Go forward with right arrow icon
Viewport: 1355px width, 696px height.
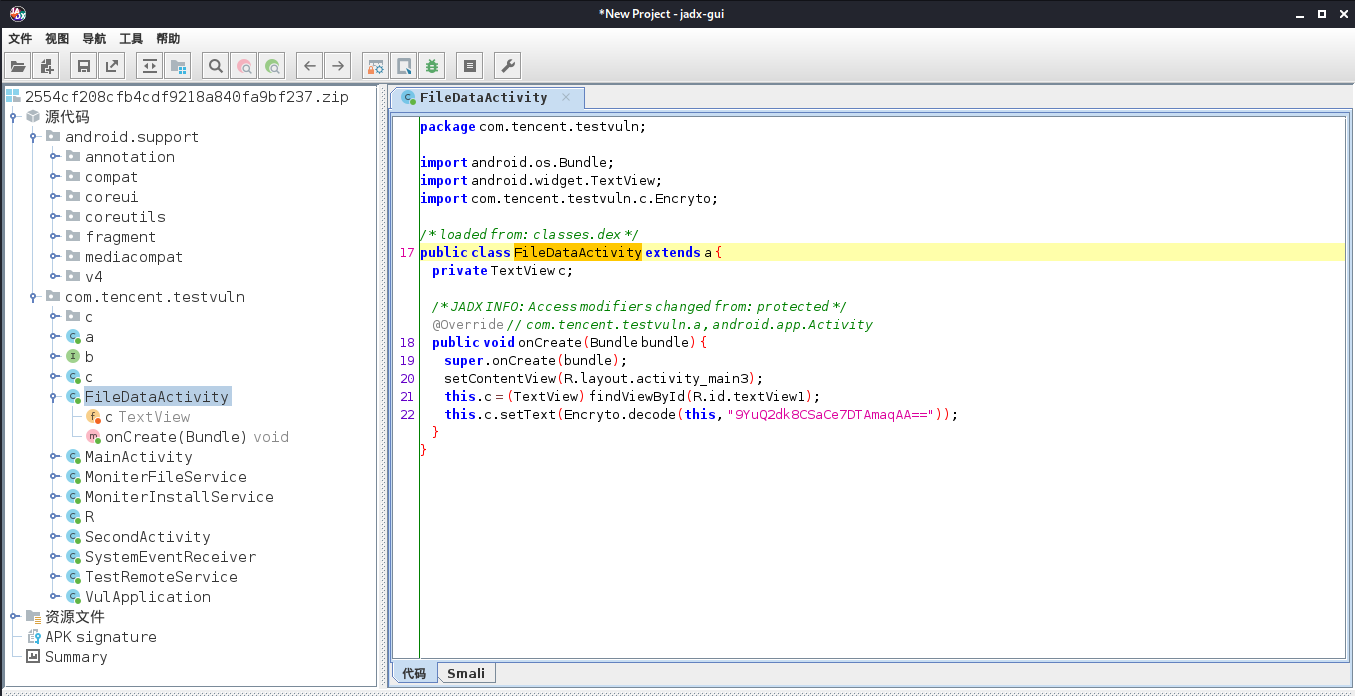click(x=338, y=66)
